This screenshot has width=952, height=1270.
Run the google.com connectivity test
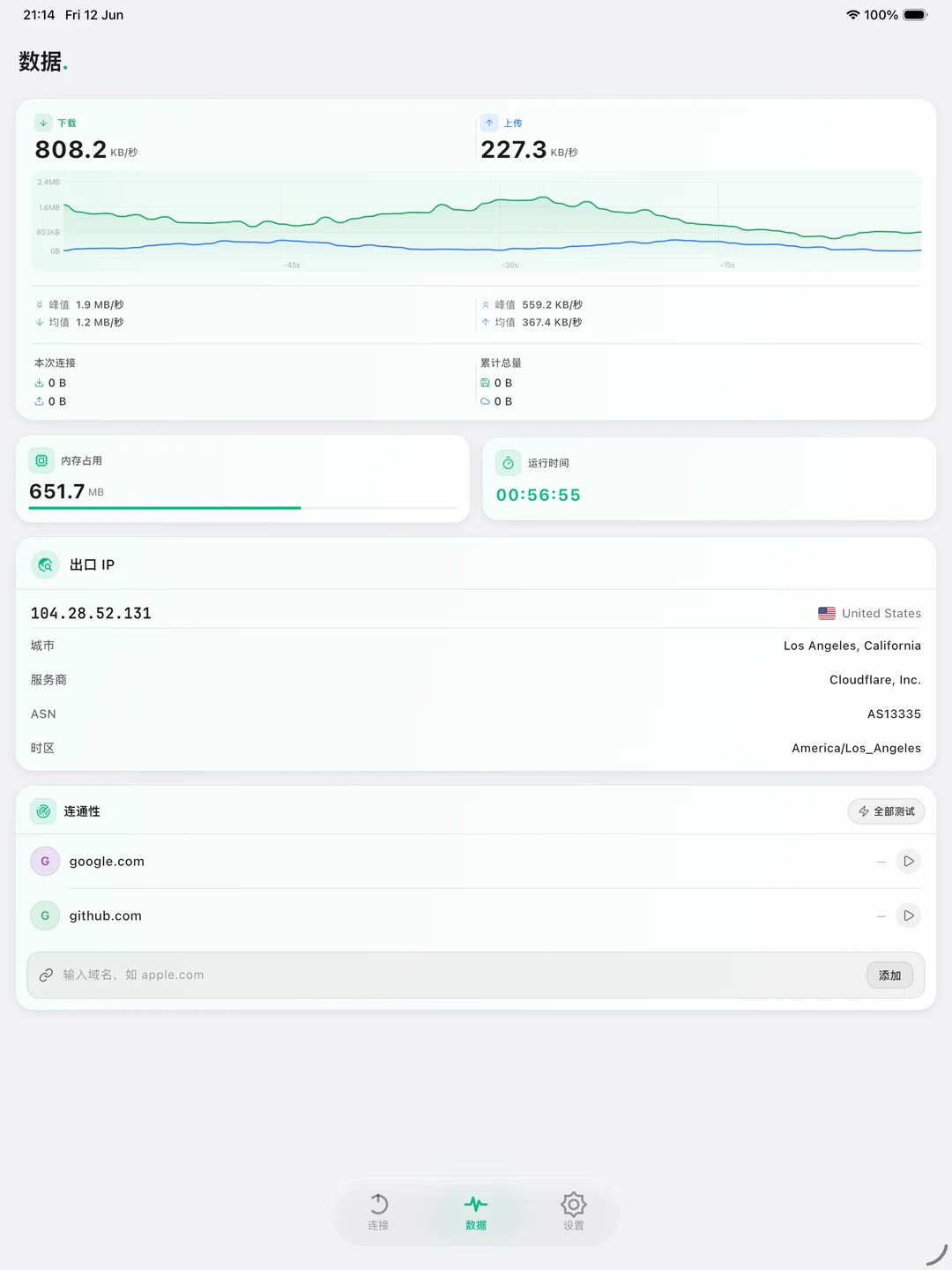coord(909,861)
